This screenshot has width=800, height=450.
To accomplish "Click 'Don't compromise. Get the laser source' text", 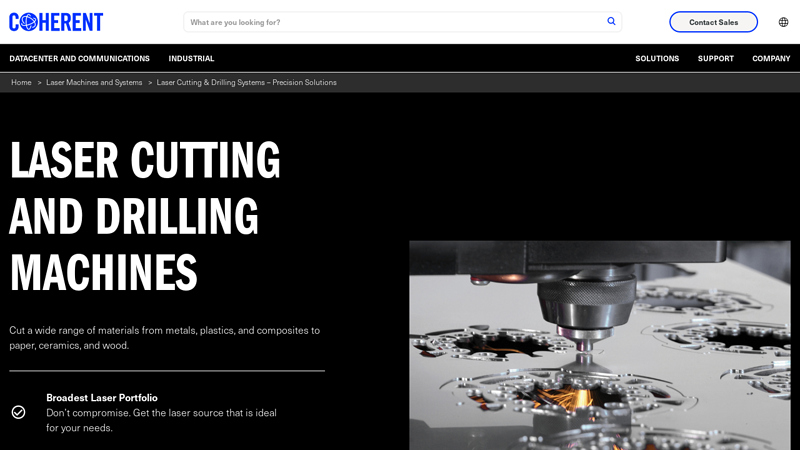I will [161, 420].
